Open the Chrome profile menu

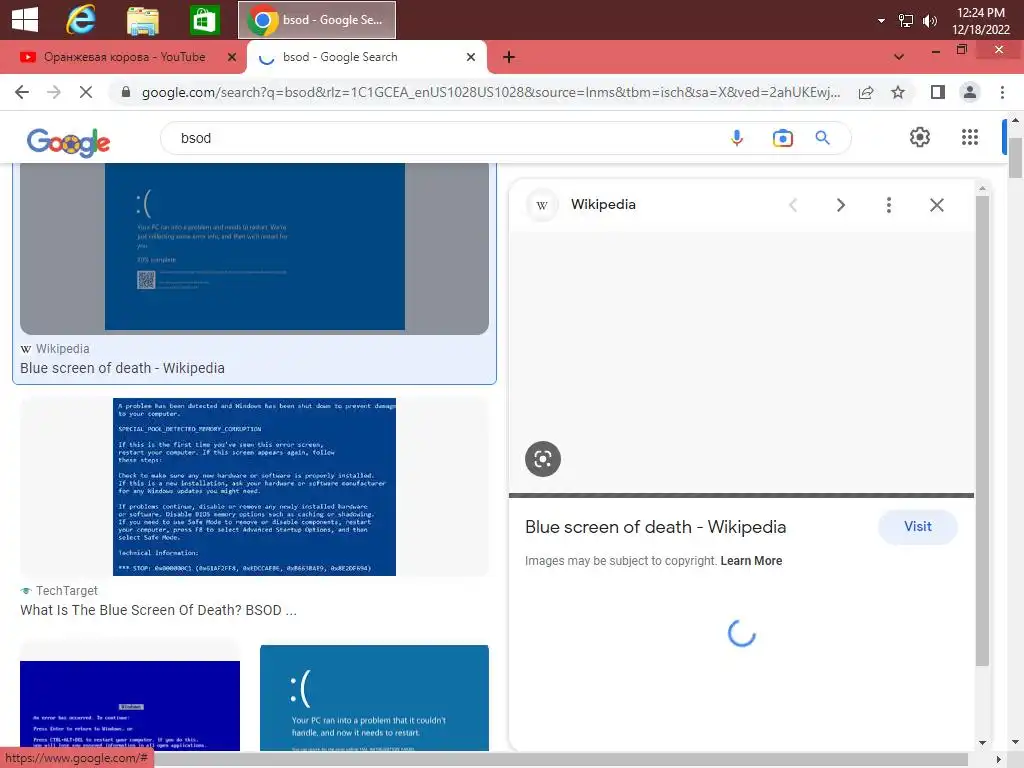[970, 92]
